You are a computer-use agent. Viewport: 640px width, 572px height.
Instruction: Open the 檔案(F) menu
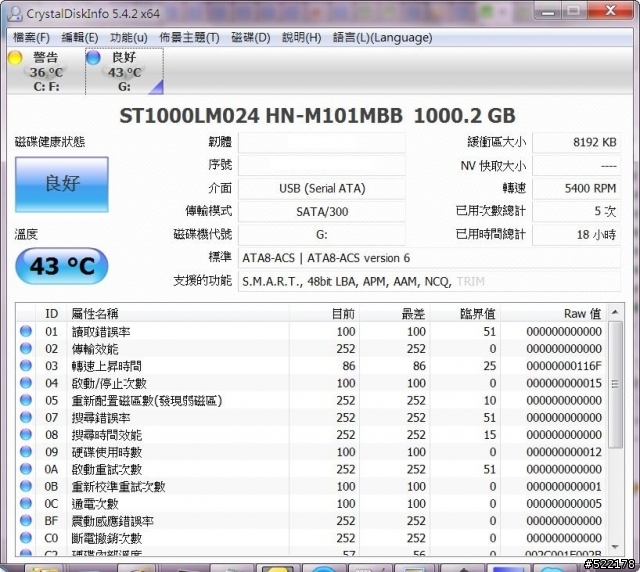pyautogui.click(x=31, y=38)
